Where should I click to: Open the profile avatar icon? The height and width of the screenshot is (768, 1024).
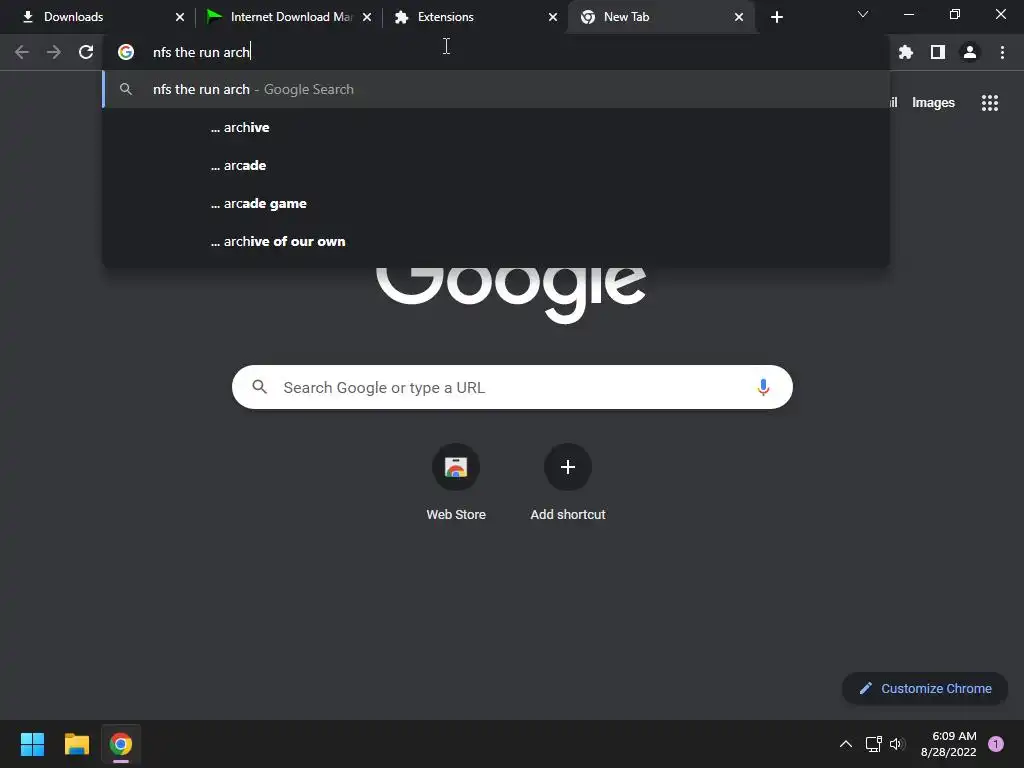point(970,52)
